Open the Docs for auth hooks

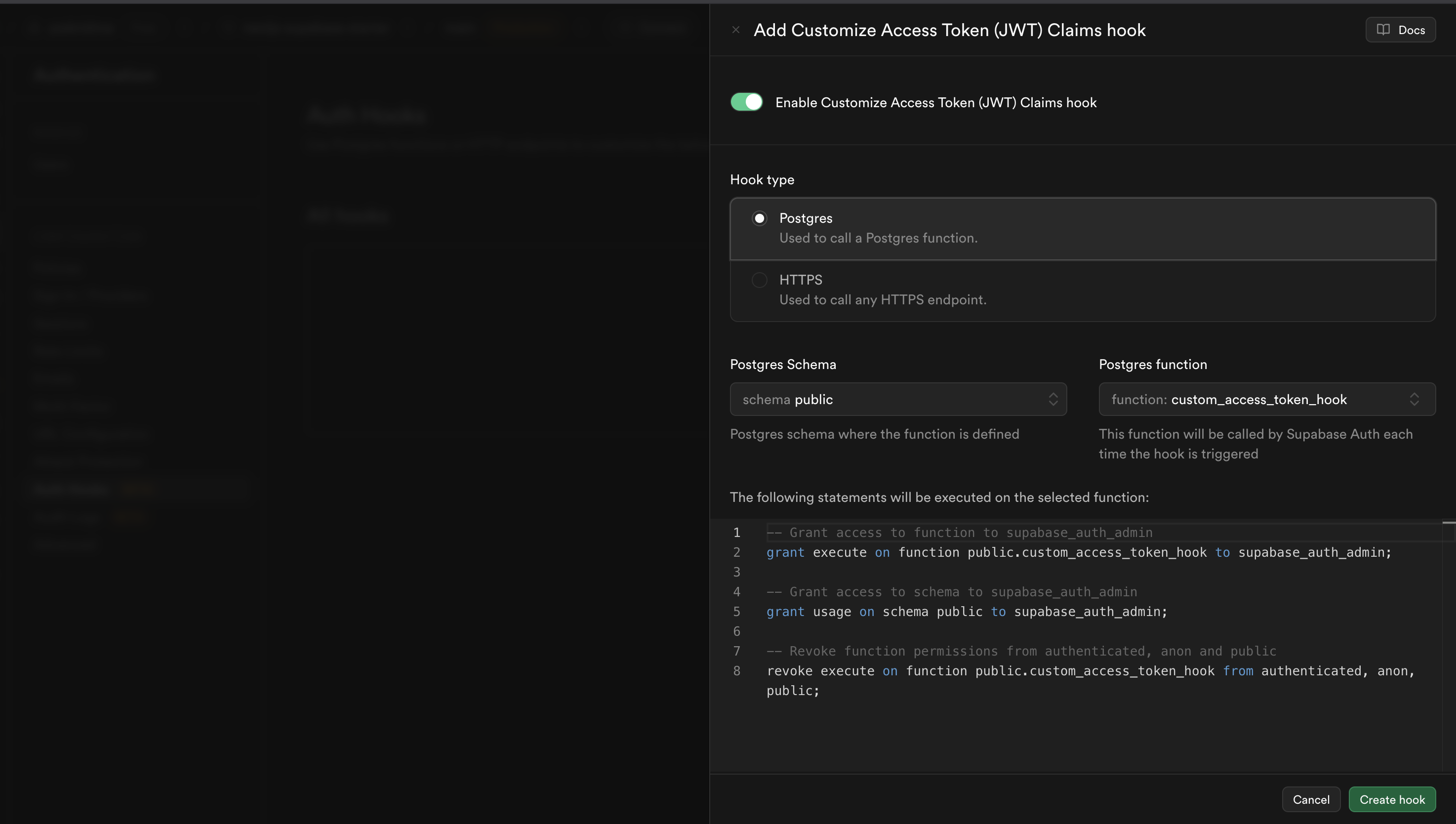point(1400,30)
